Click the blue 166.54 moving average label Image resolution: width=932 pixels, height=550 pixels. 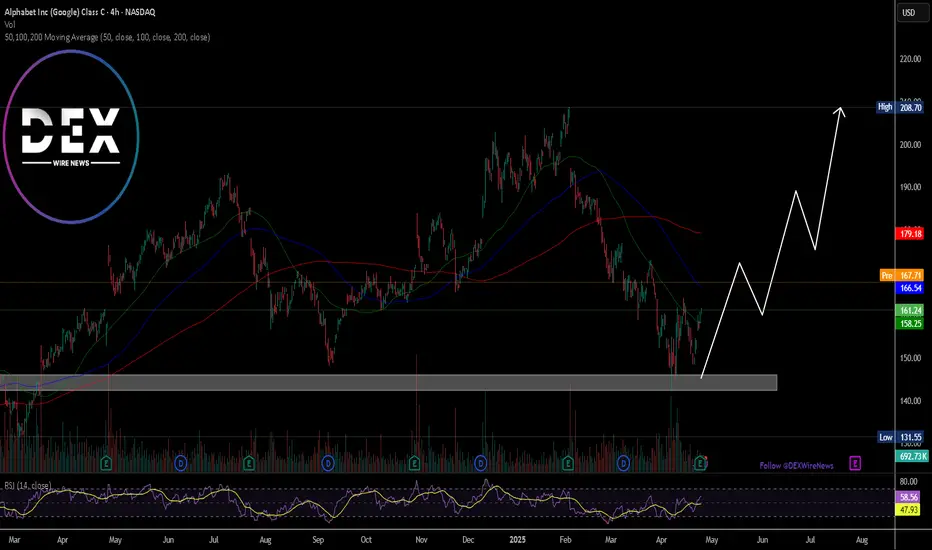(x=911, y=288)
